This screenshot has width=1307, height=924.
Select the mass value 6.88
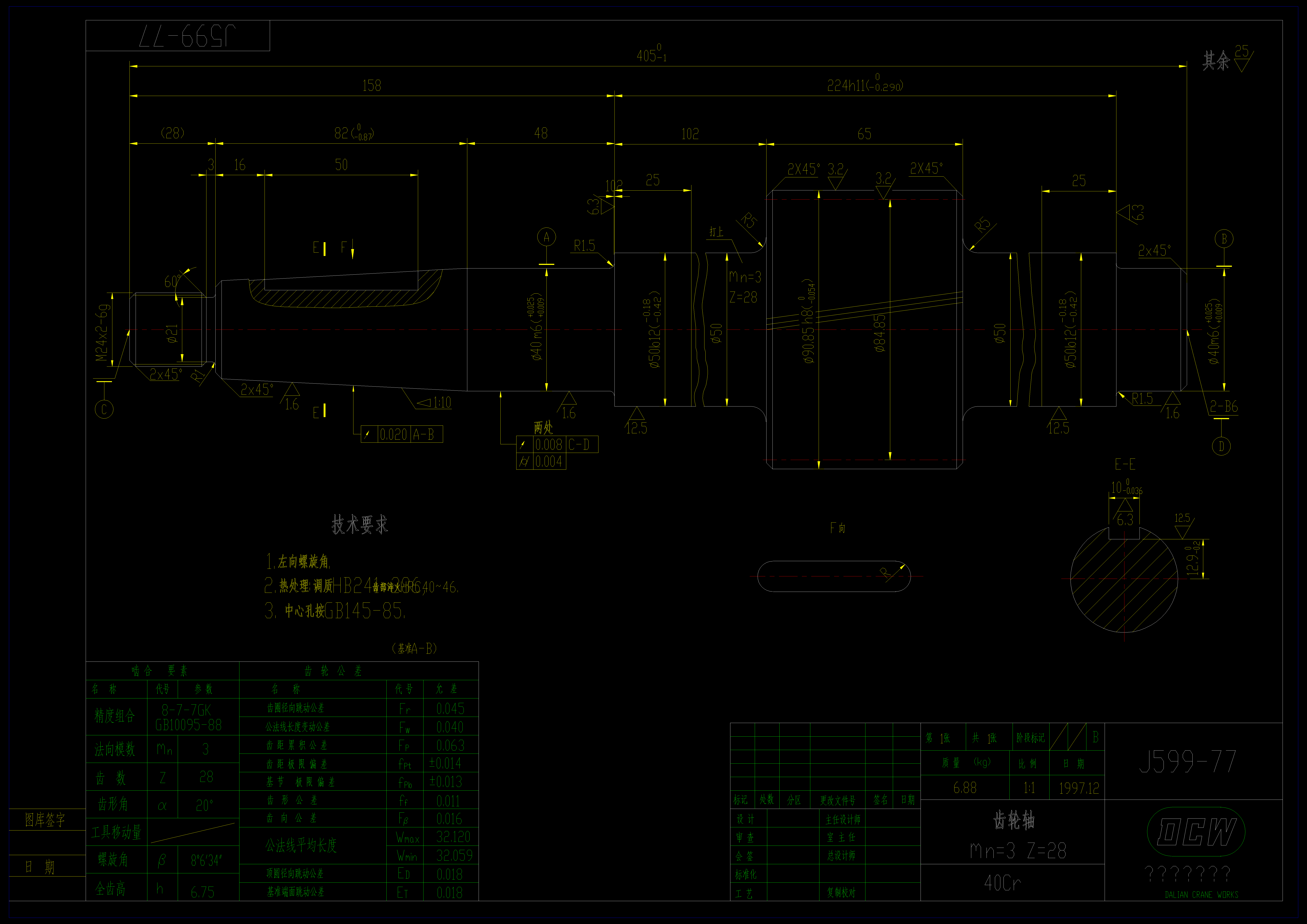(x=965, y=788)
